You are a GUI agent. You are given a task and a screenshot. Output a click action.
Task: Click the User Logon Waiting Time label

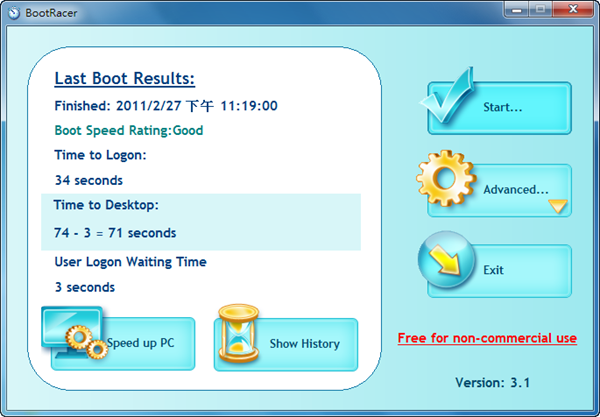click(x=130, y=262)
